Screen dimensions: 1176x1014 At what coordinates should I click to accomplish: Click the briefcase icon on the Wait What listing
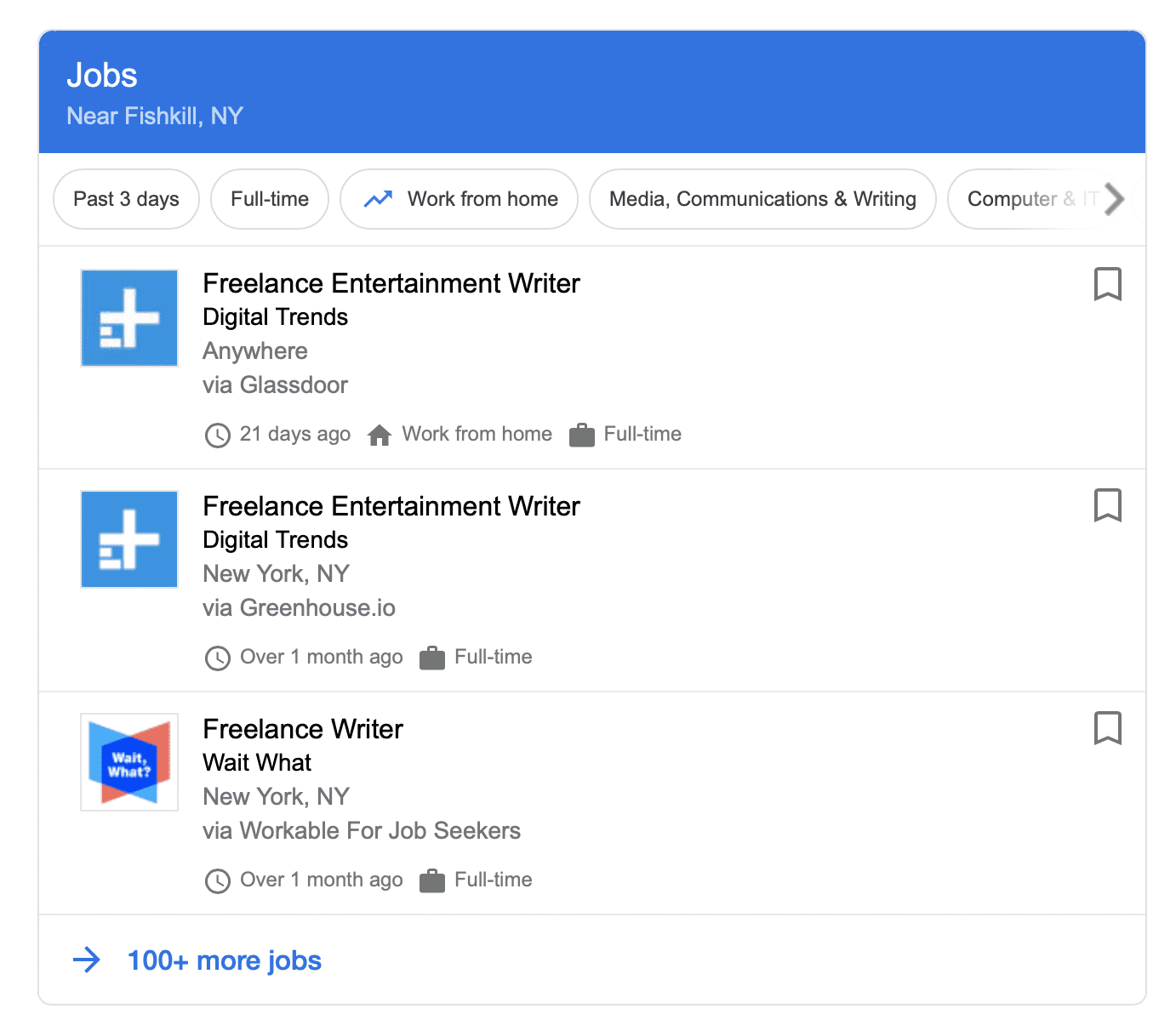tap(432, 880)
